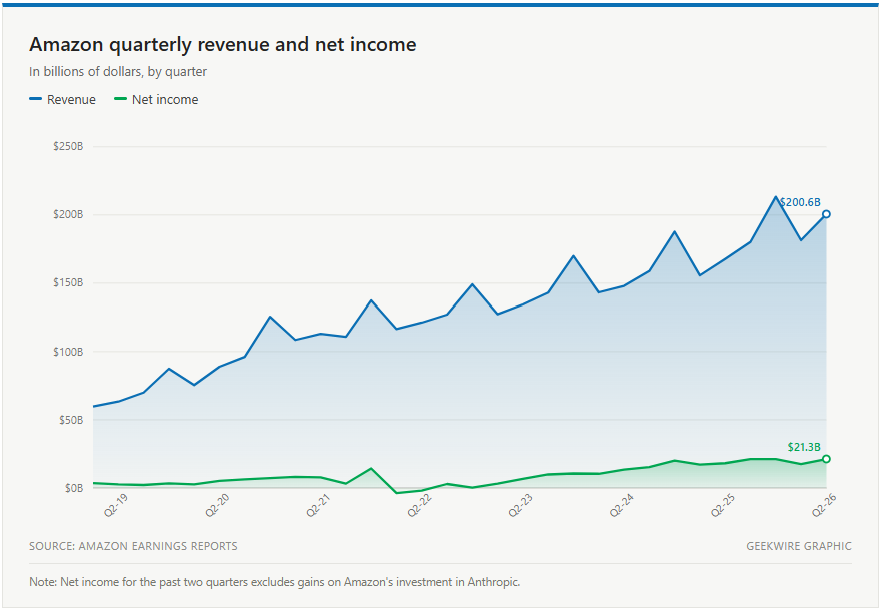Click the $150B y-axis label
Image resolution: width=880 pixels, height=610 pixels.
tap(68, 282)
